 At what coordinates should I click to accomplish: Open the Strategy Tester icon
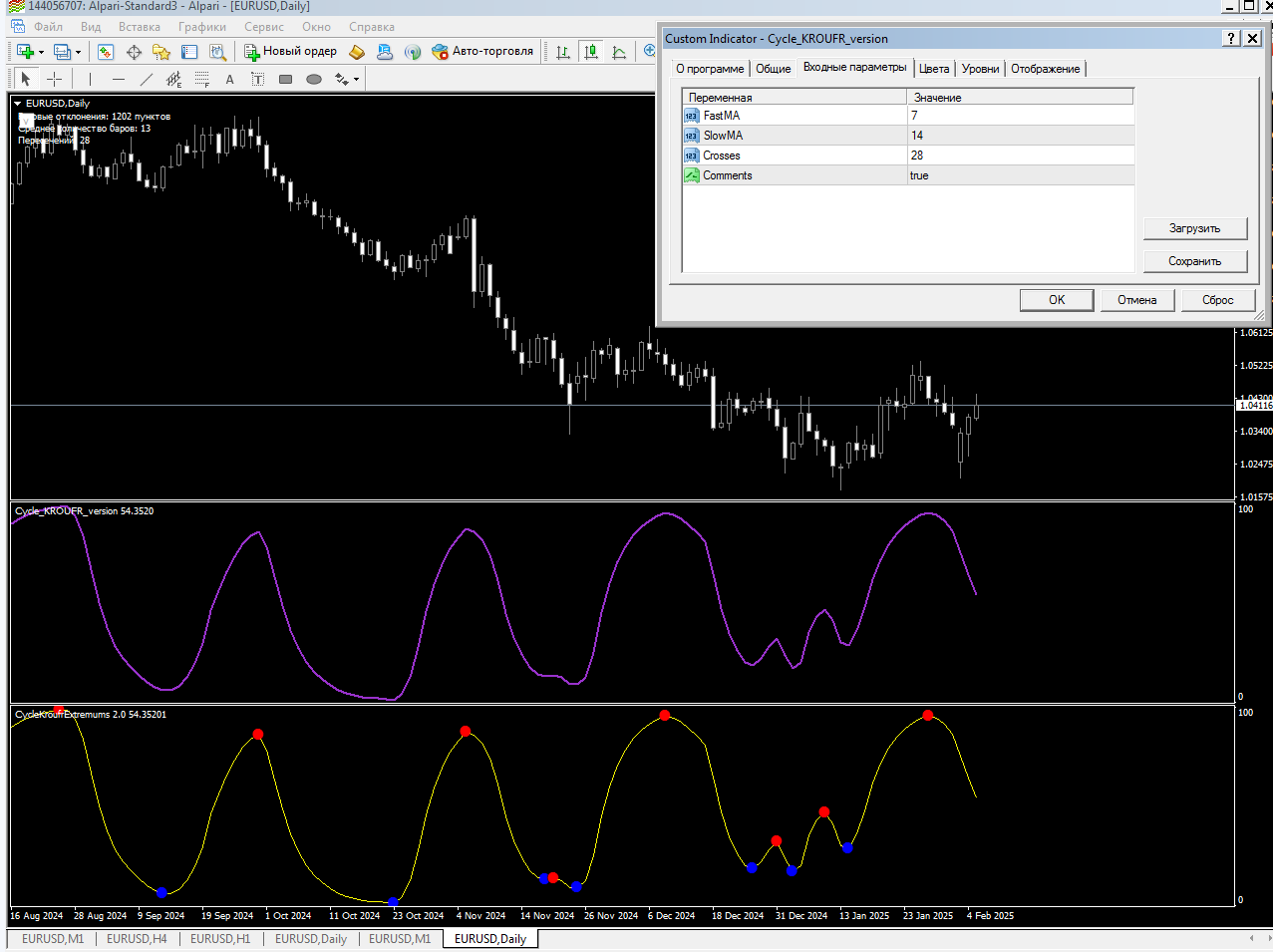tap(217, 52)
